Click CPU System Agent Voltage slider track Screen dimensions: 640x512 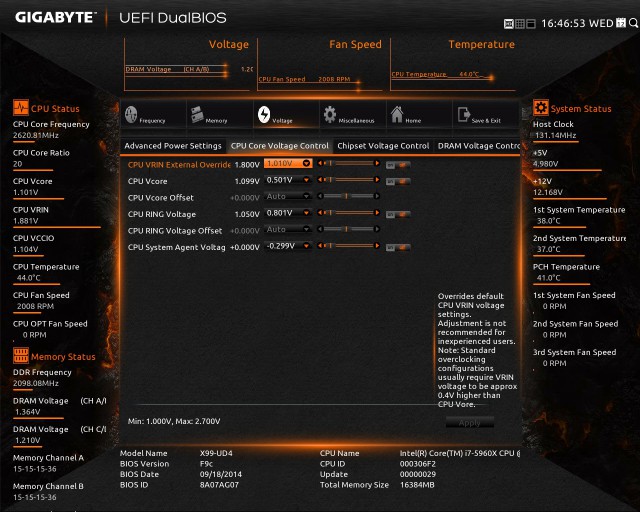coord(349,246)
